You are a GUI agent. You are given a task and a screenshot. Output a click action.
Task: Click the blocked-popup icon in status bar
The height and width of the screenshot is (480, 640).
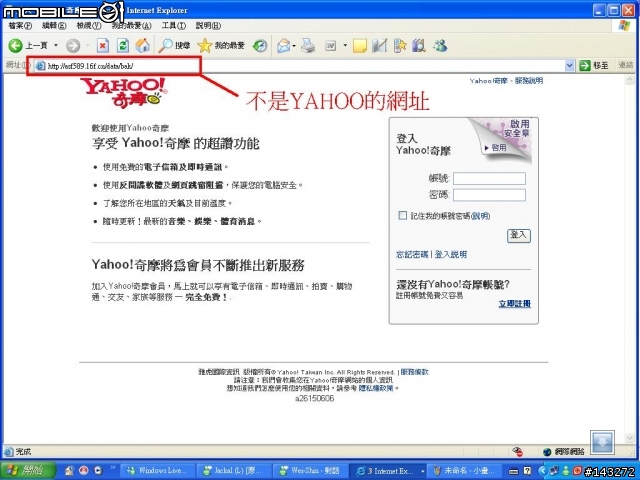coord(518,451)
